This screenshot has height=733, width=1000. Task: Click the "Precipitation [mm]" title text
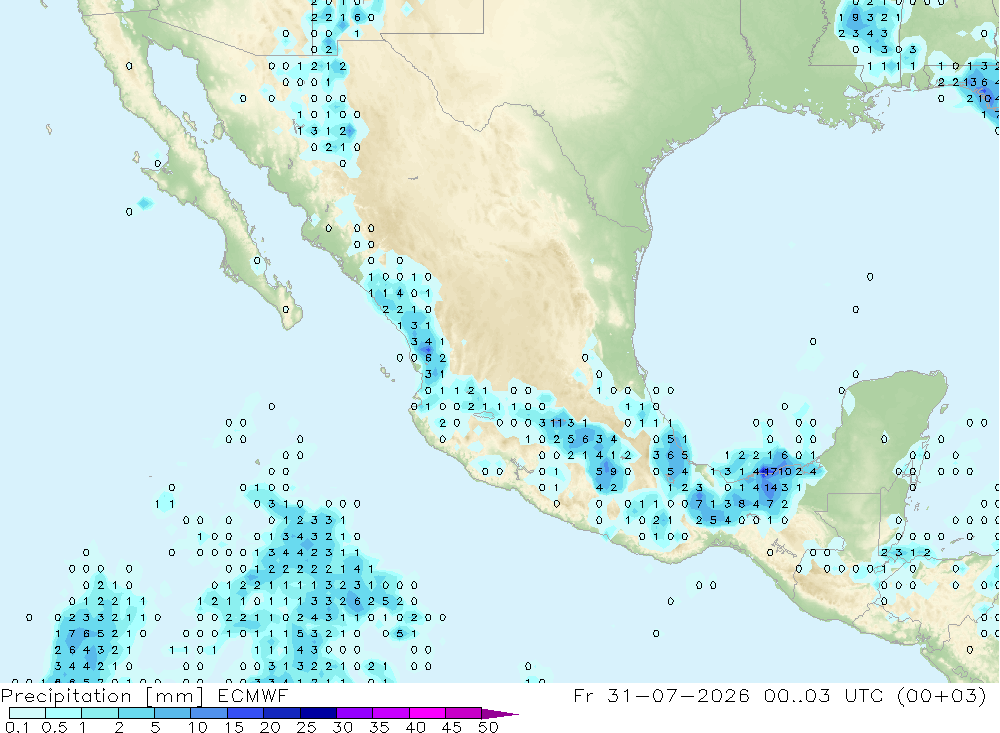102,697
